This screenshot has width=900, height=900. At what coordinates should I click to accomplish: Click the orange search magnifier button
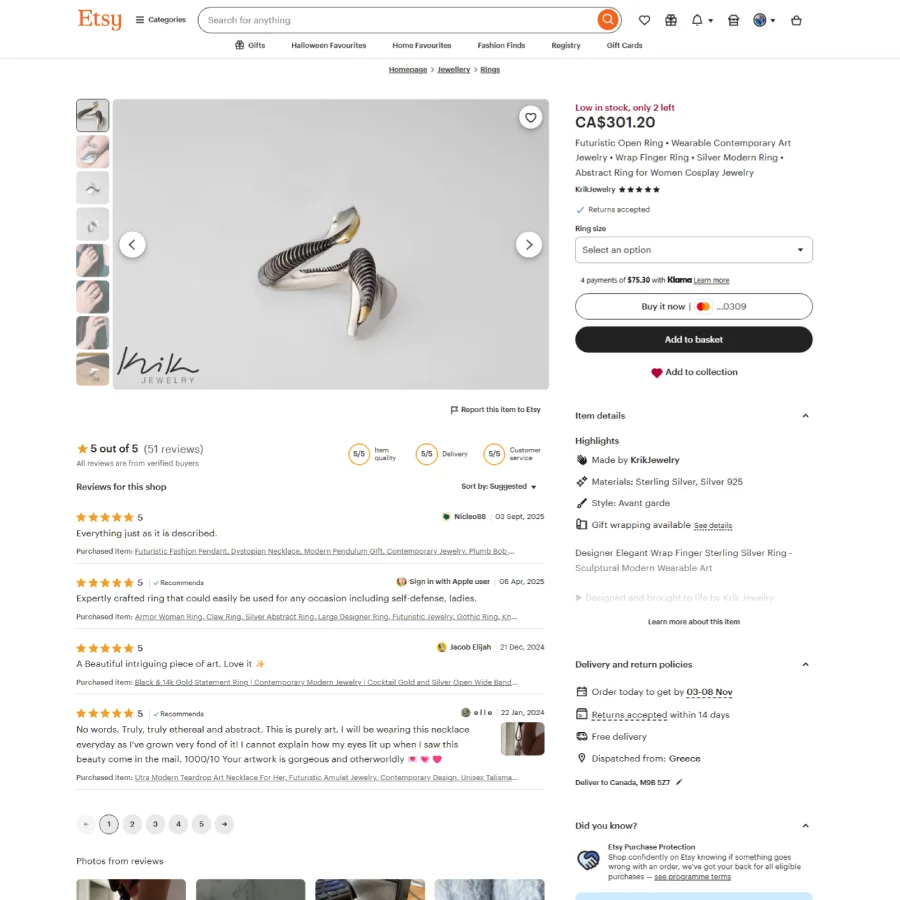[607, 20]
